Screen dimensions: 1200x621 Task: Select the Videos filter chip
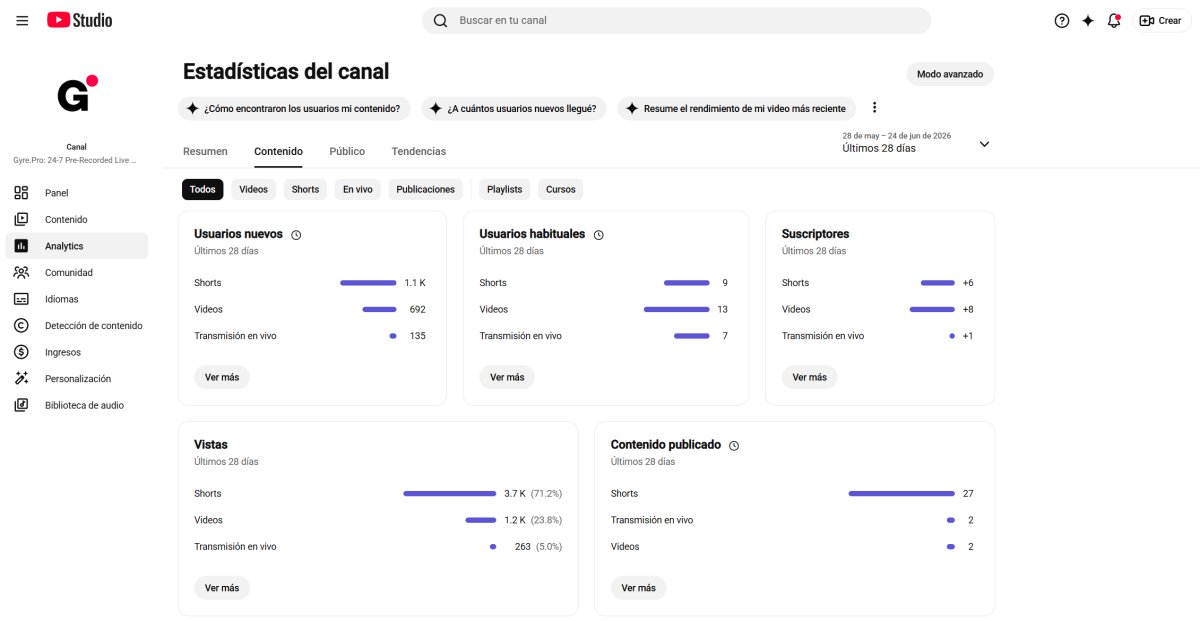pyautogui.click(x=253, y=189)
